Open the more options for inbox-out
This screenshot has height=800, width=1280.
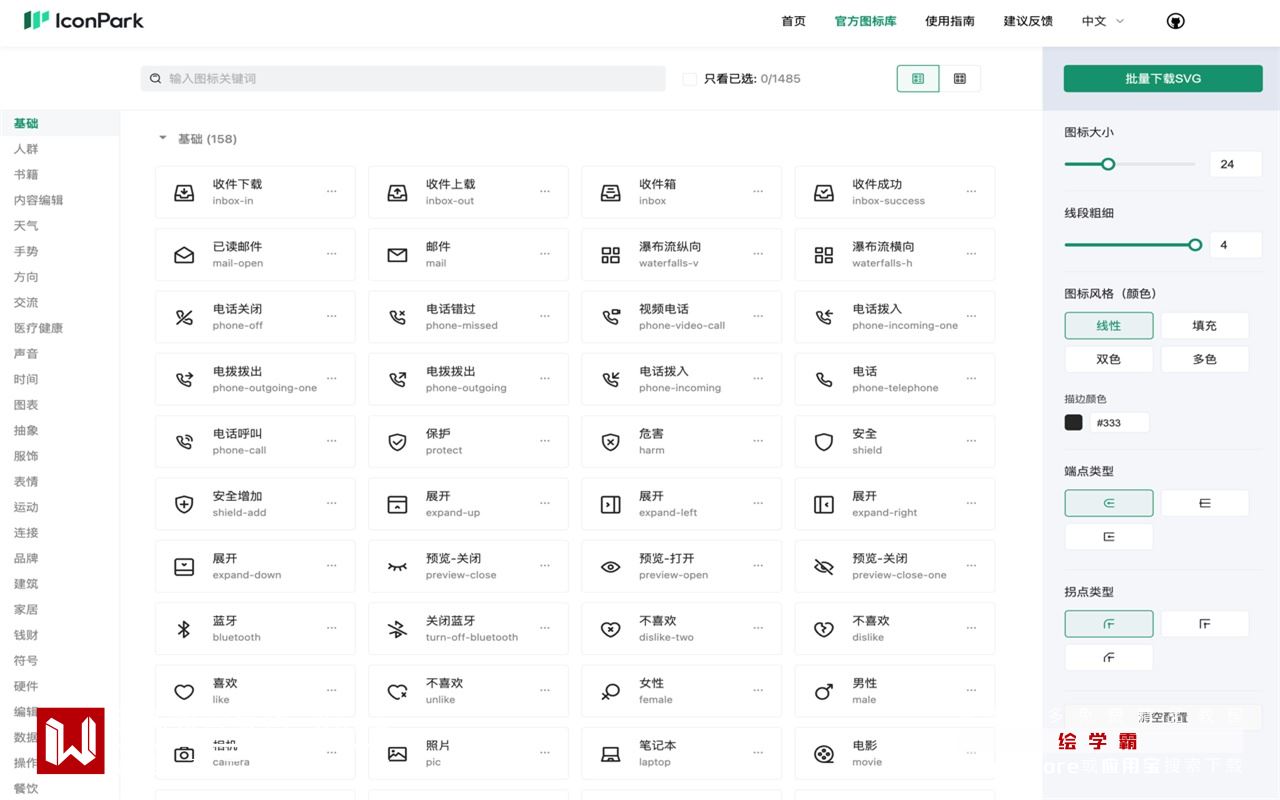pyautogui.click(x=545, y=191)
